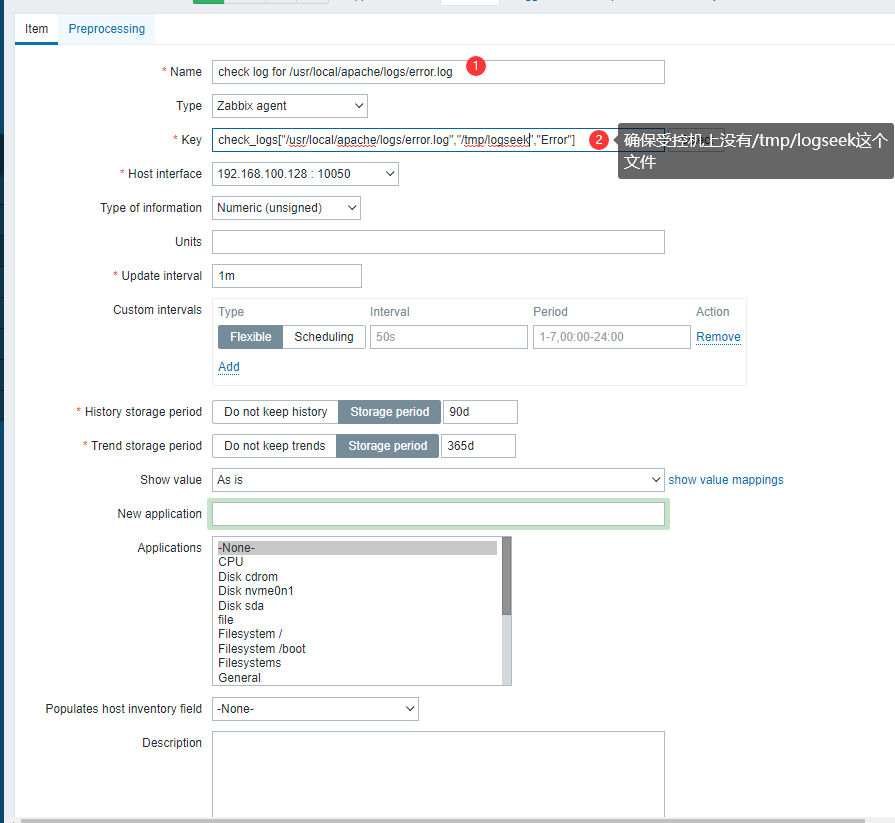Click the Remove custom interval link
The height and width of the screenshot is (823, 895).
click(x=718, y=337)
